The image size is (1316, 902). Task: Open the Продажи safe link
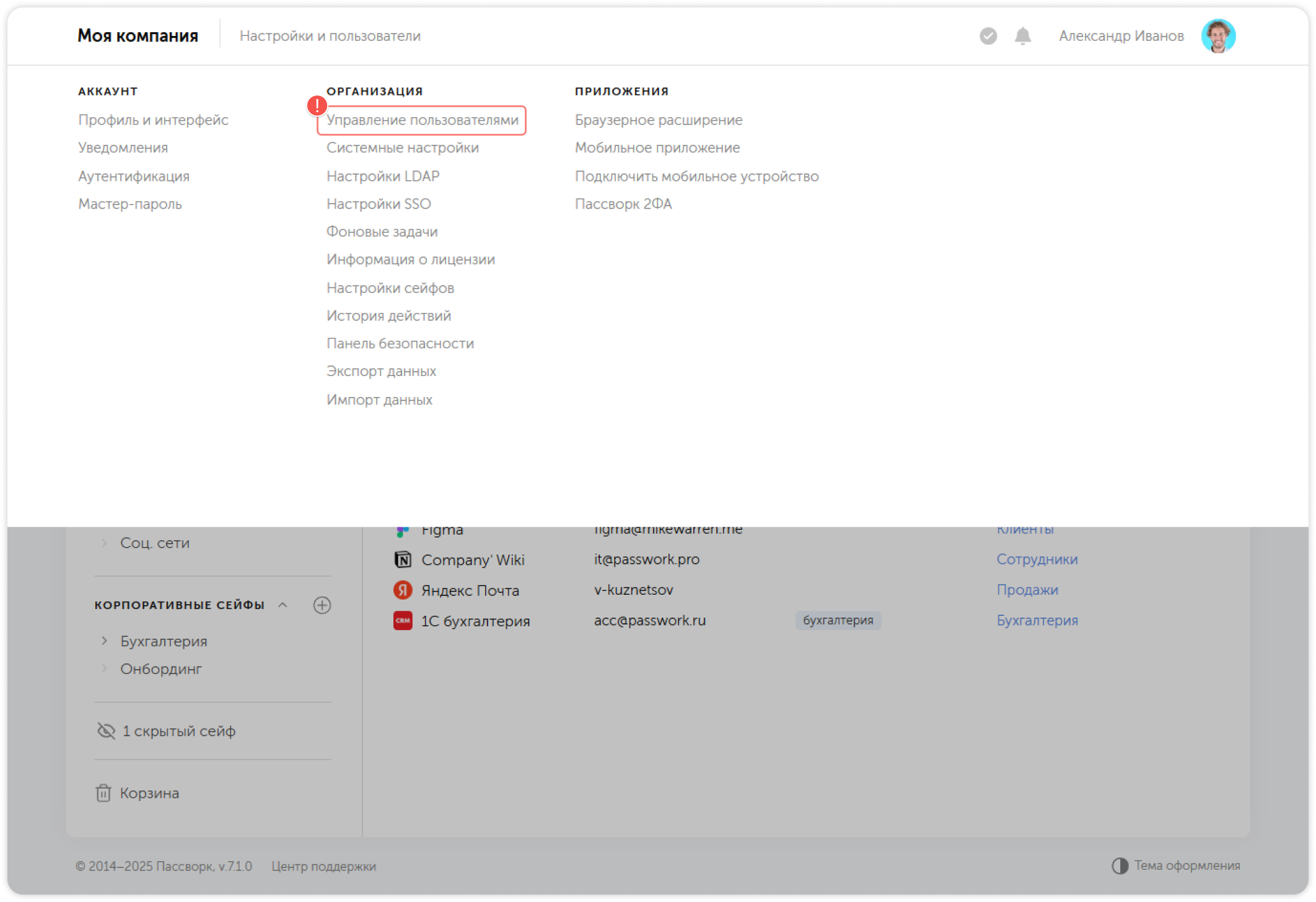[x=1027, y=590]
